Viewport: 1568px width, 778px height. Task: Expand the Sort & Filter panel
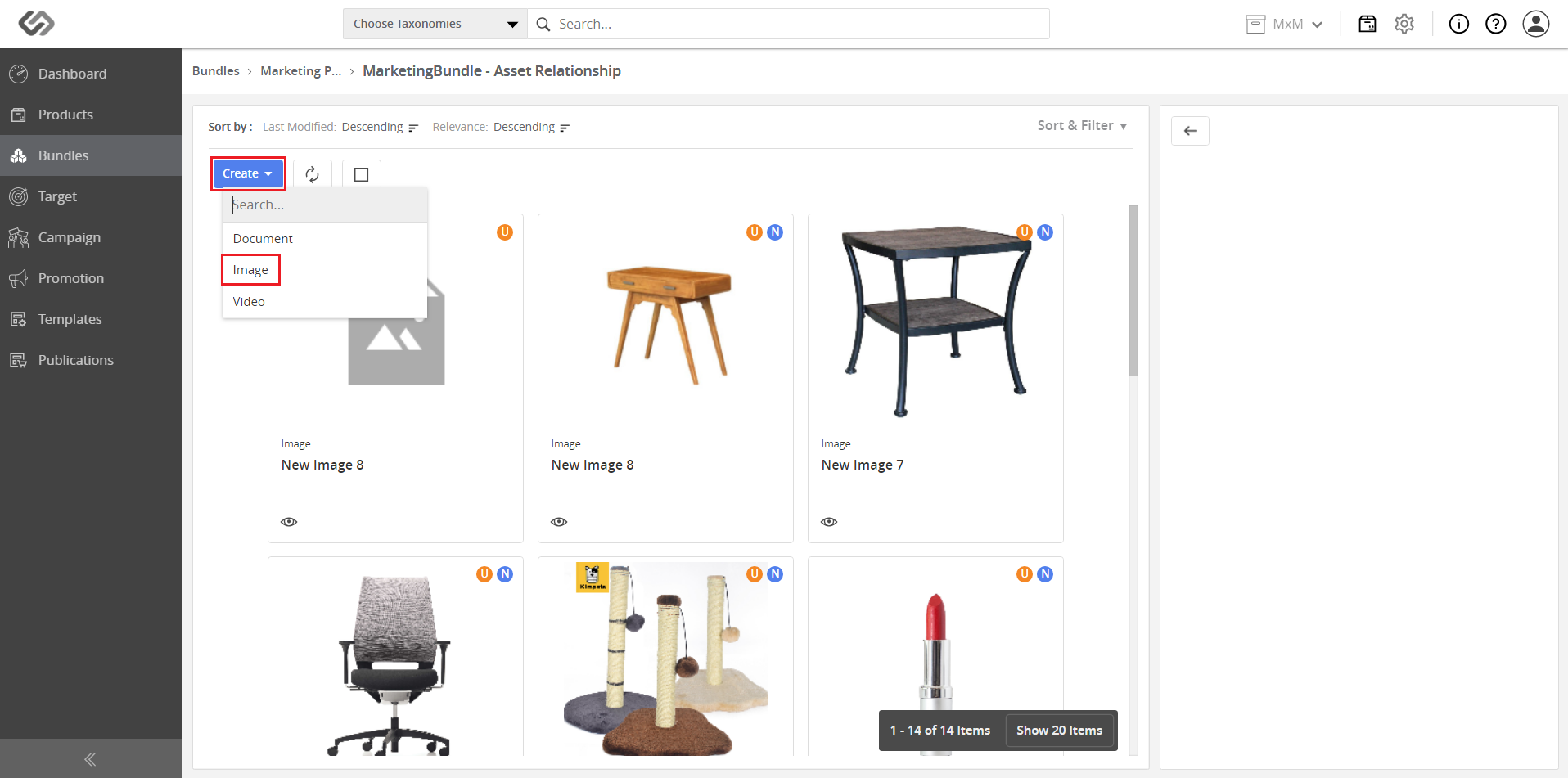click(1082, 126)
